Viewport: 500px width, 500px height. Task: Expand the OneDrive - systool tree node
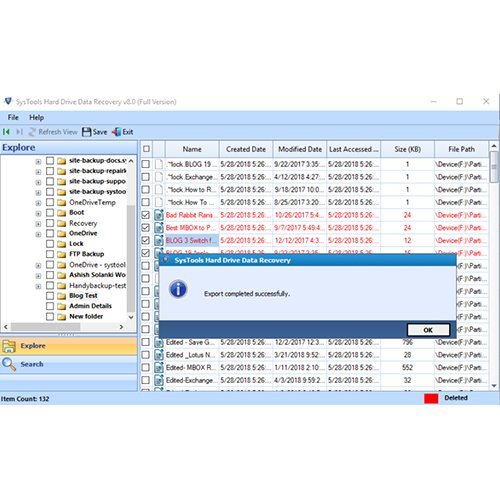pos(38,265)
